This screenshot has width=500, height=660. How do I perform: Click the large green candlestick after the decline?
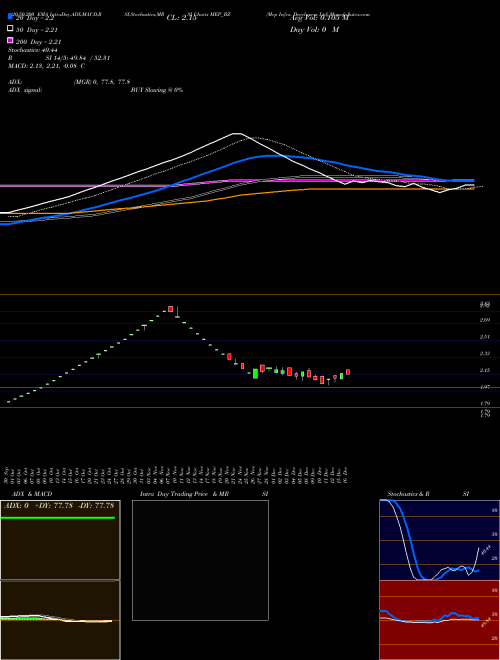(255, 373)
